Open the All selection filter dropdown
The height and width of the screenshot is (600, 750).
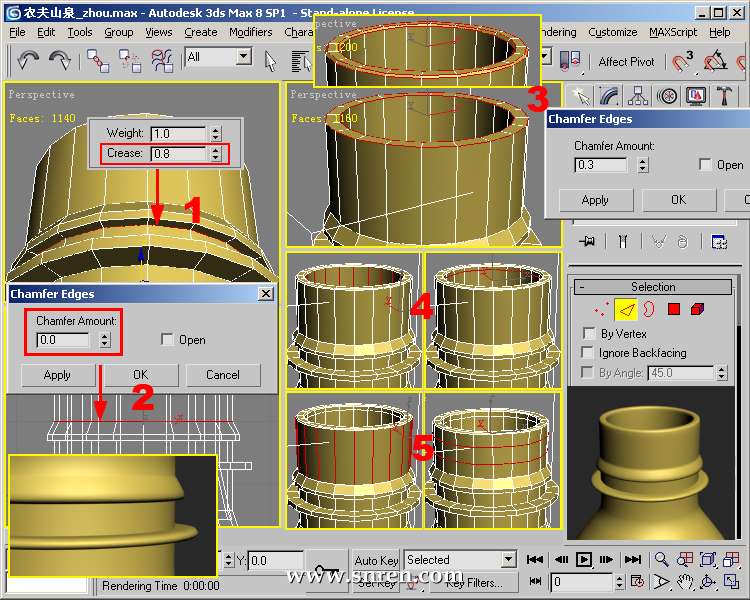(244, 56)
